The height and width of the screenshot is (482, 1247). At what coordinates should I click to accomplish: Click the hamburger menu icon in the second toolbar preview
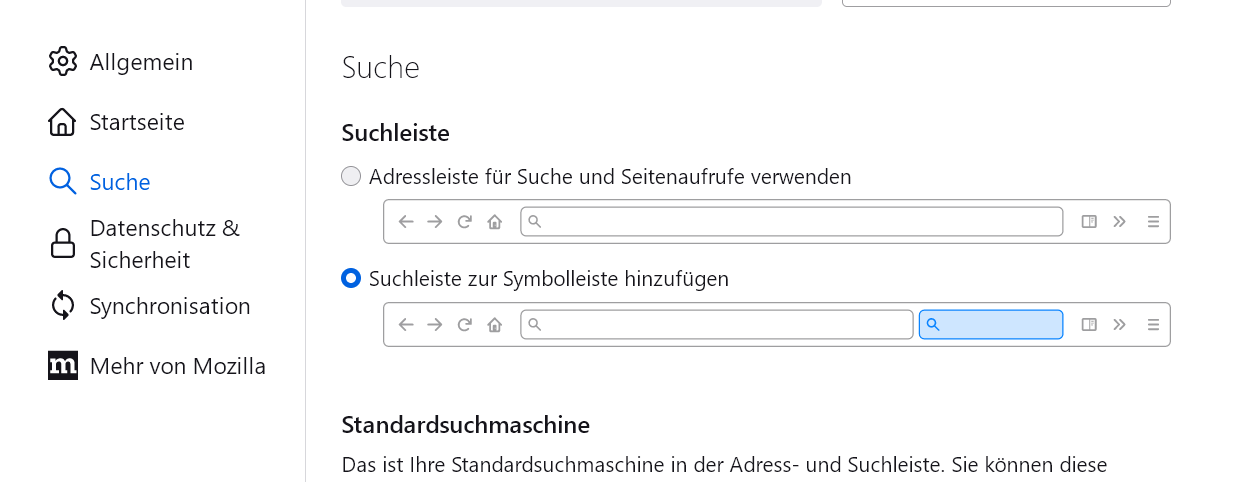pos(1153,325)
